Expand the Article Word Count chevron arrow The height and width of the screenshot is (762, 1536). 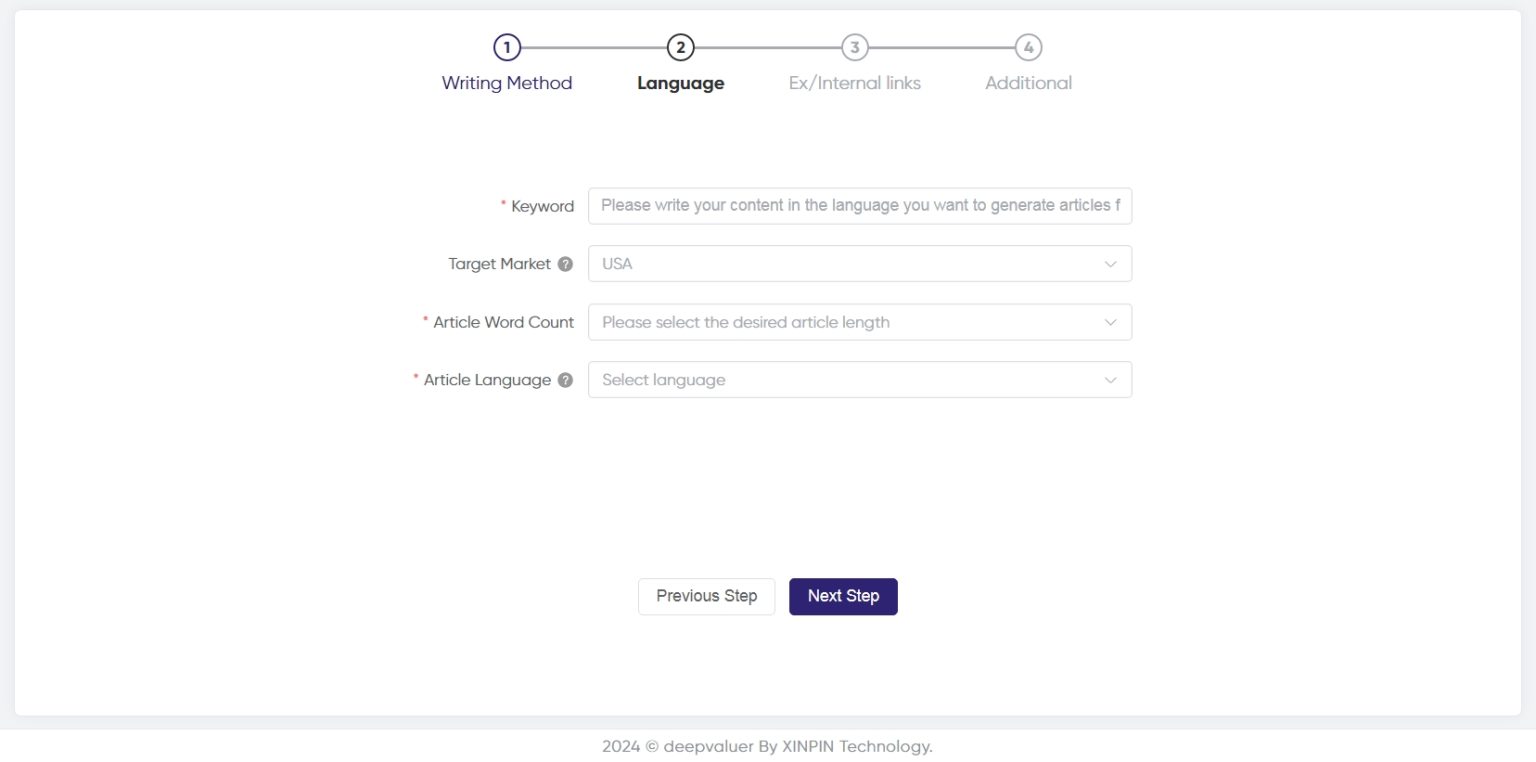point(1110,322)
